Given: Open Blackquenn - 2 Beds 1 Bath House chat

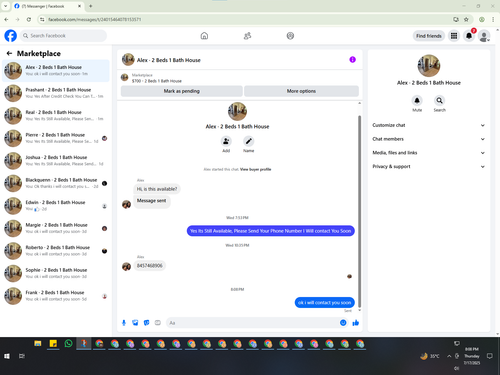Looking at the screenshot, I should [56, 183].
